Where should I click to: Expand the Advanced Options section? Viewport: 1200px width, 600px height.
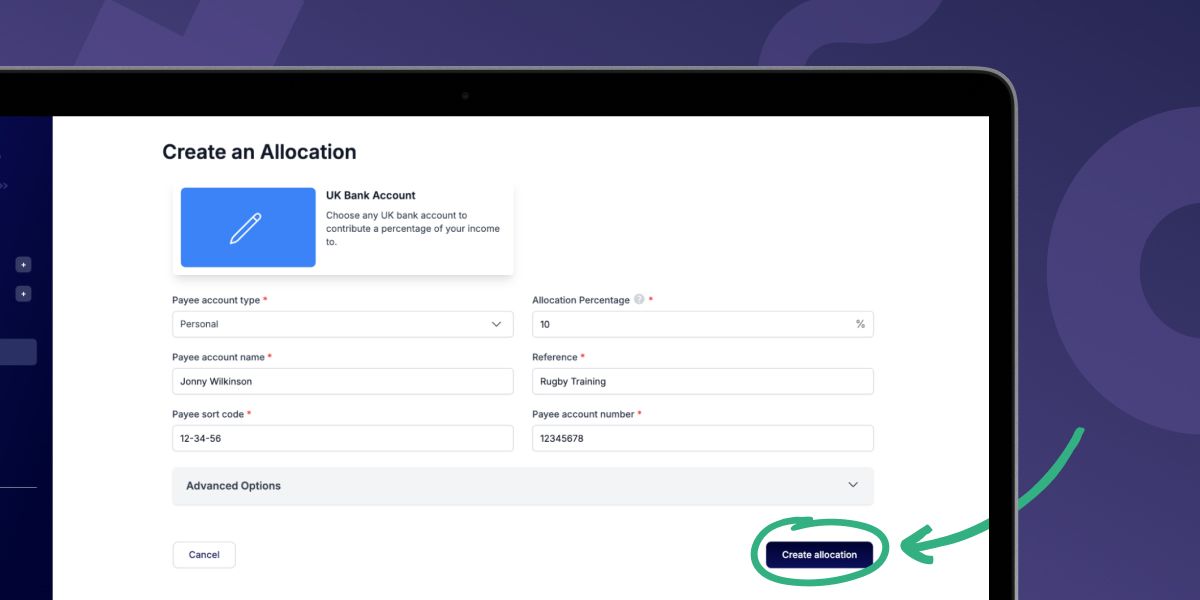coord(522,485)
